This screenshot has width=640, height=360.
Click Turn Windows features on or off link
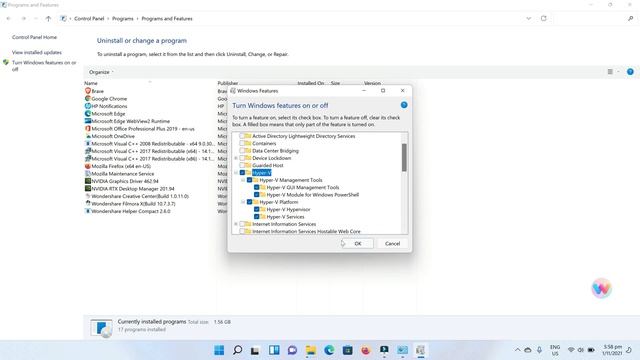pyautogui.click(x=44, y=66)
